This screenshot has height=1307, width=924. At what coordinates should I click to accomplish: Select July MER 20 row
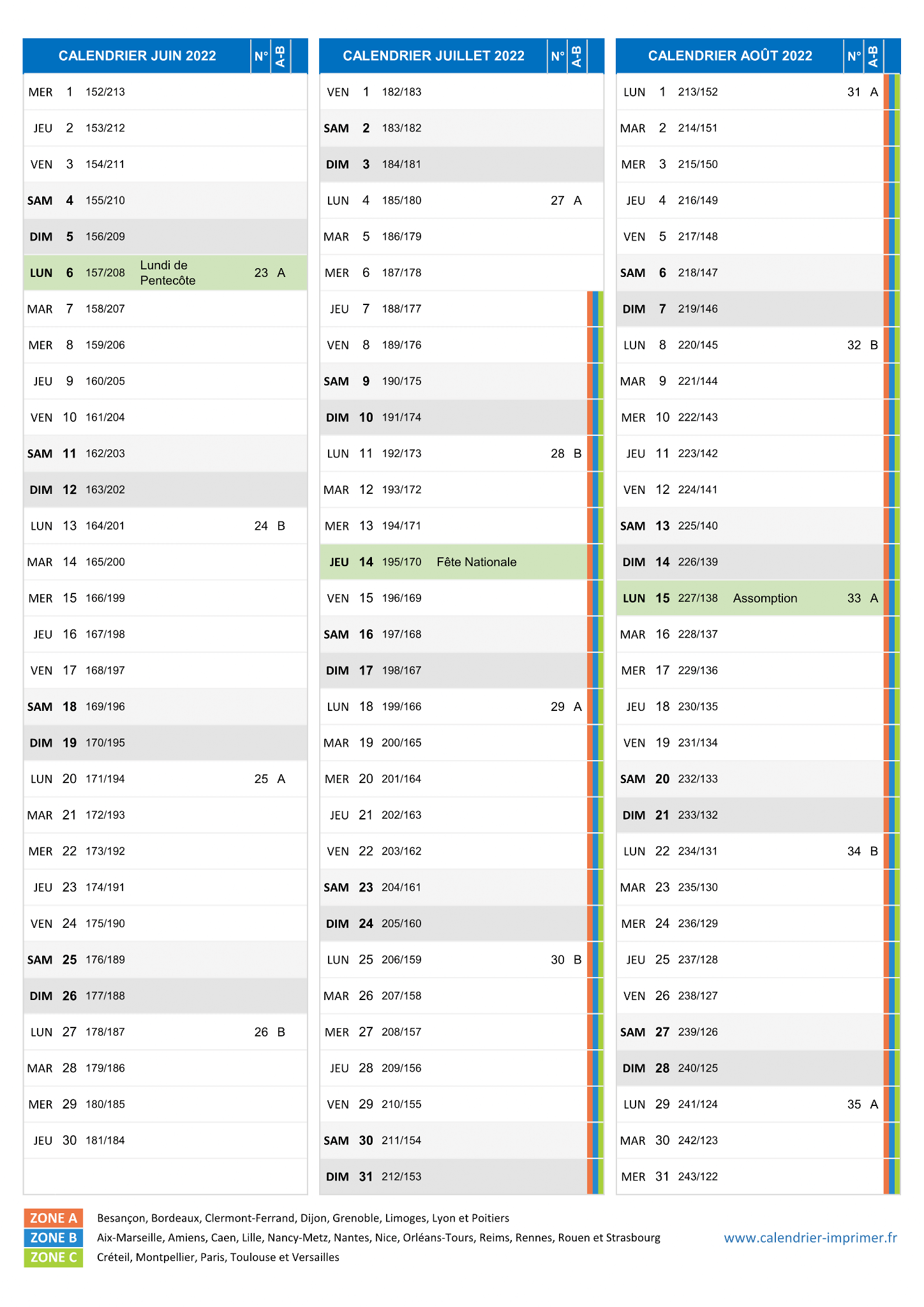461,779
